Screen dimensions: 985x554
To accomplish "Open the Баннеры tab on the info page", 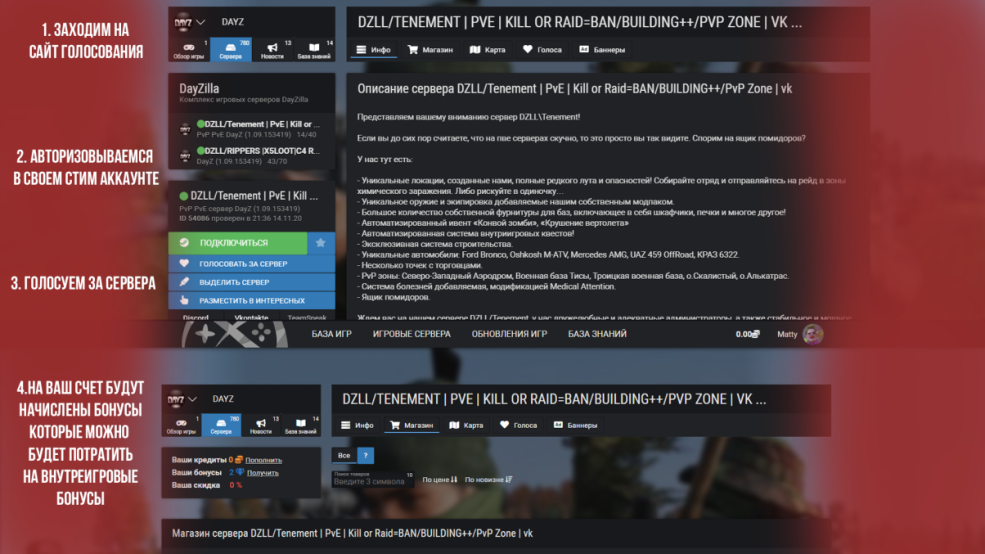I will point(602,50).
